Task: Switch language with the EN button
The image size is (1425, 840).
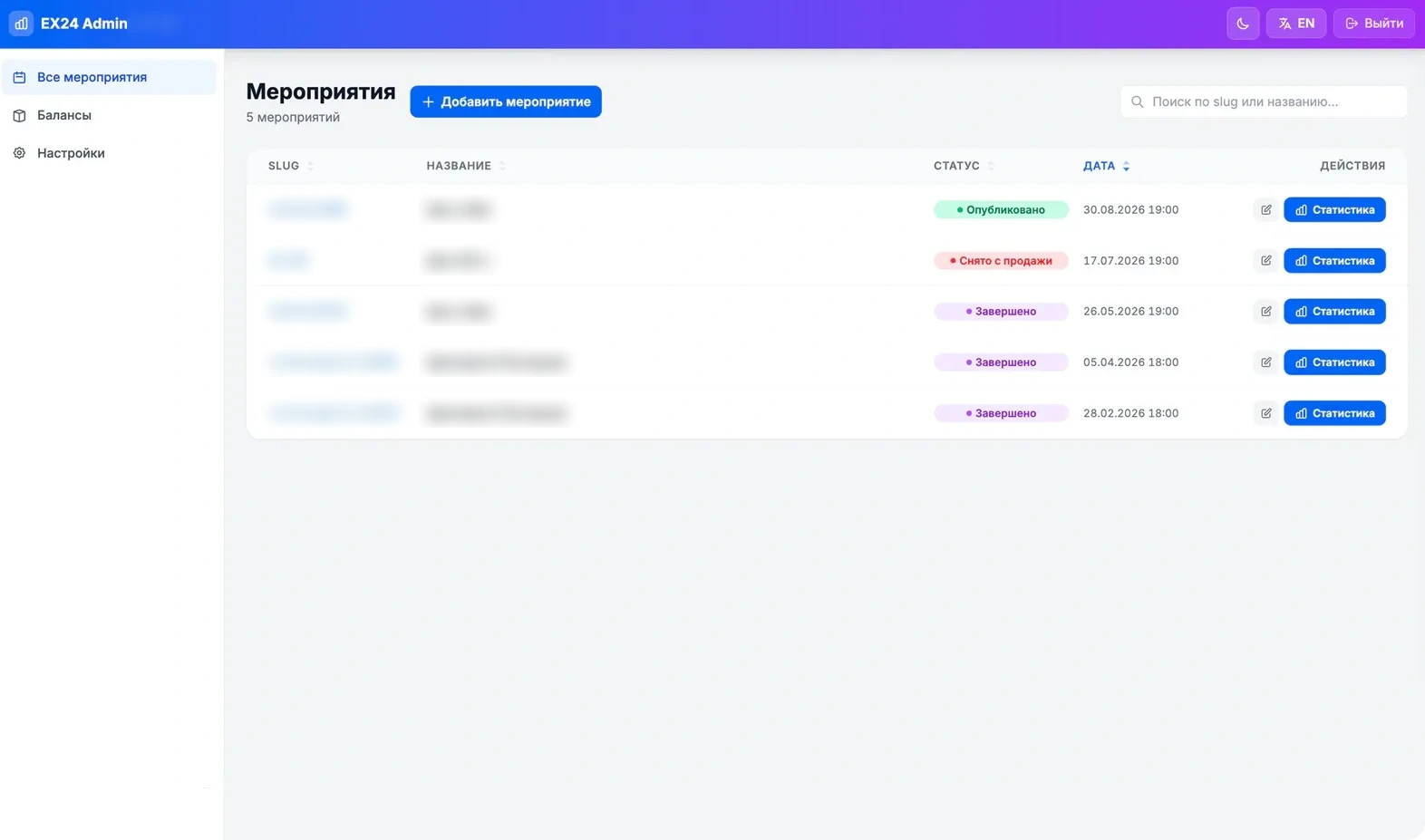Action: pyautogui.click(x=1296, y=24)
